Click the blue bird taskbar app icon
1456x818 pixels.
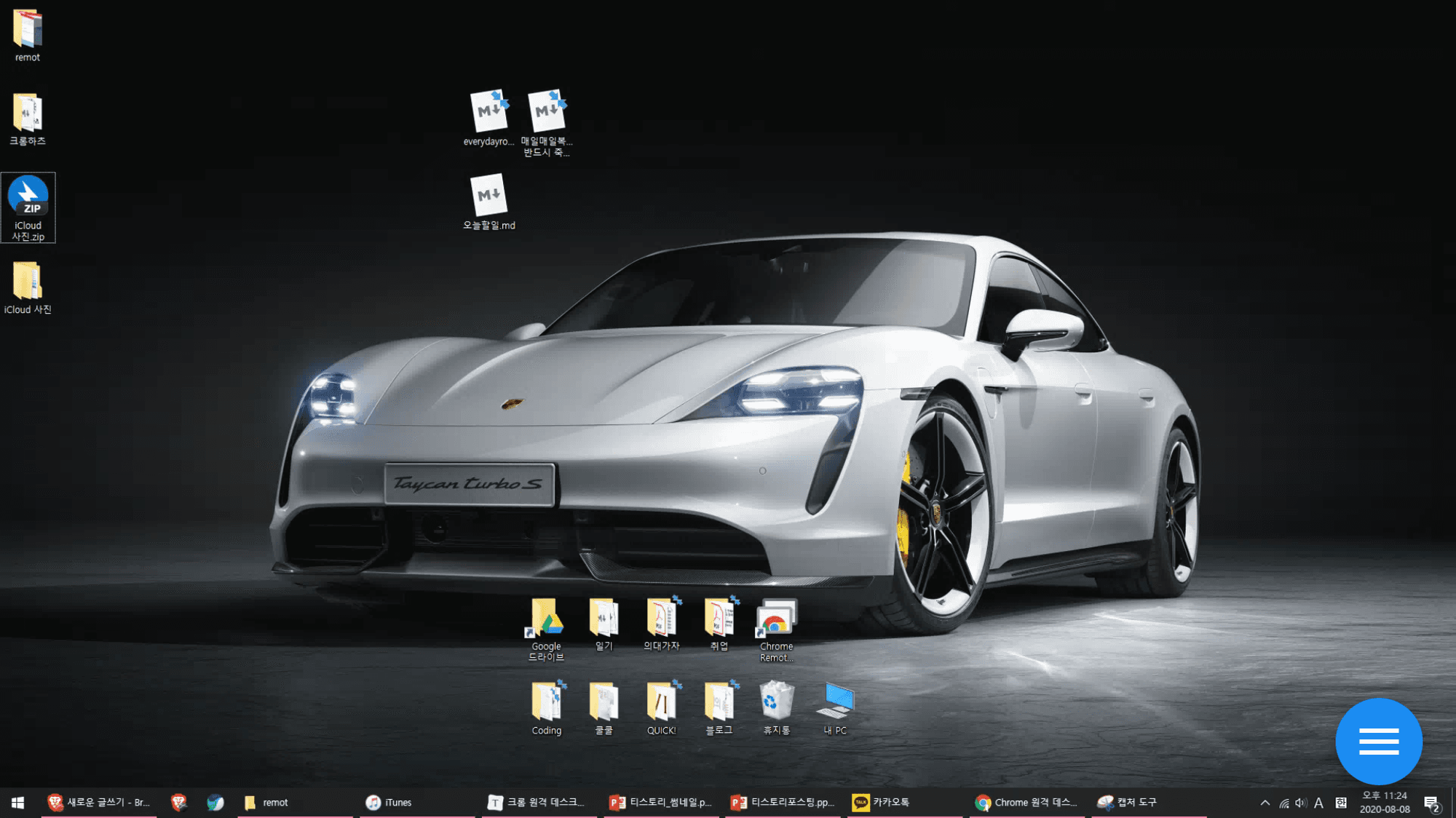[215, 802]
